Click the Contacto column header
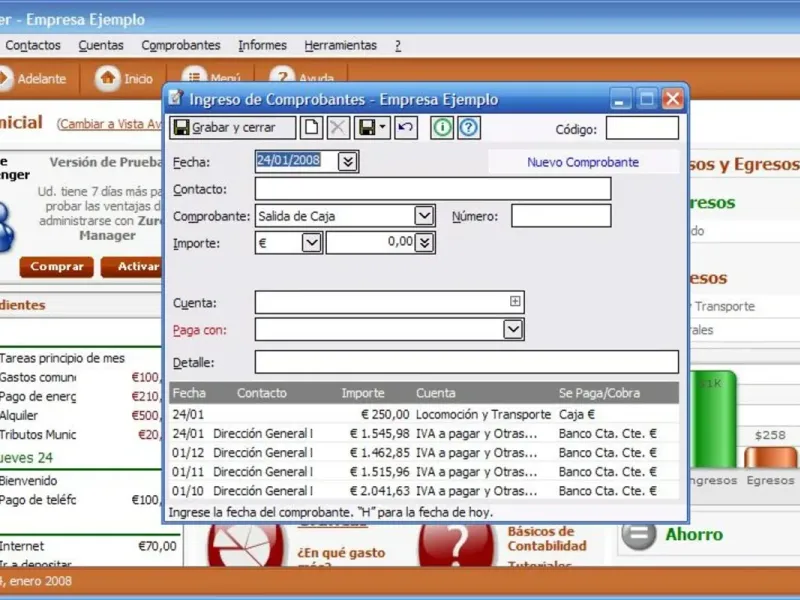 262,393
